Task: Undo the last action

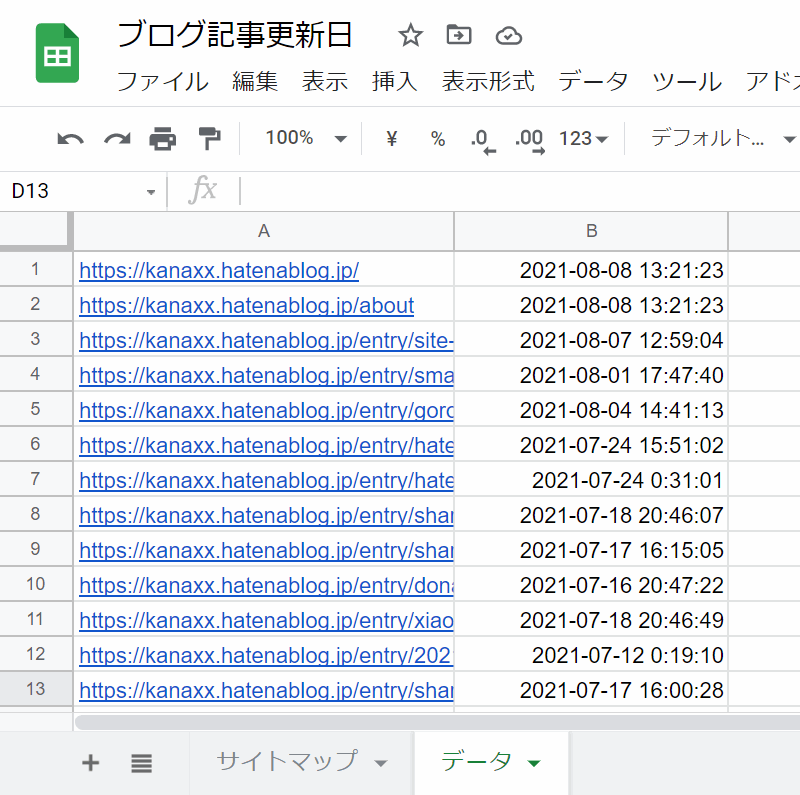Action: [x=69, y=139]
